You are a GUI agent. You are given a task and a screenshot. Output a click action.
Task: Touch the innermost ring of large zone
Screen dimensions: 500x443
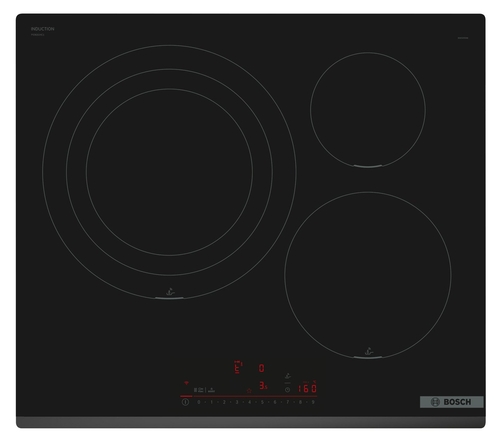(169, 172)
